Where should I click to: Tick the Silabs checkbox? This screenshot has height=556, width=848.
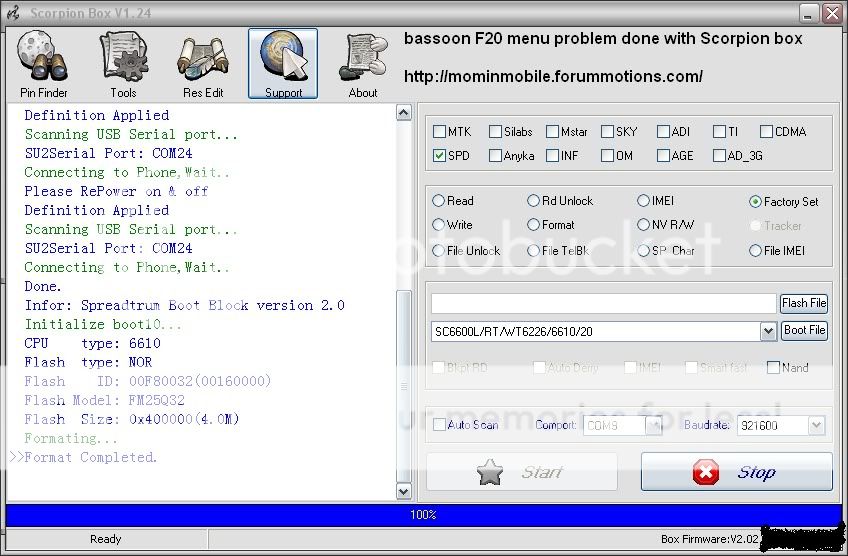[495, 131]
